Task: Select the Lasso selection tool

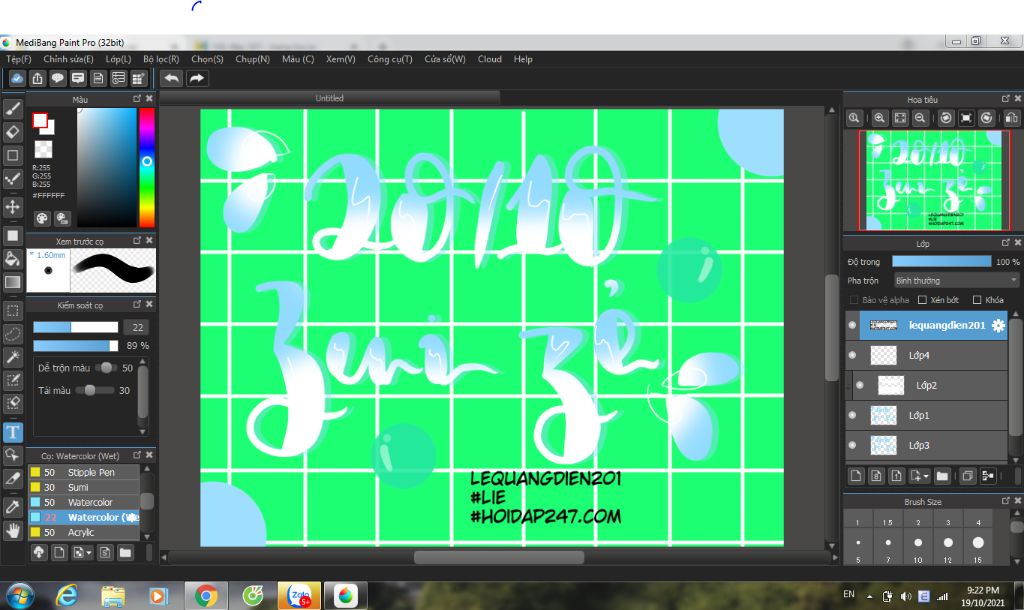Action: click(x=12, y=334)
